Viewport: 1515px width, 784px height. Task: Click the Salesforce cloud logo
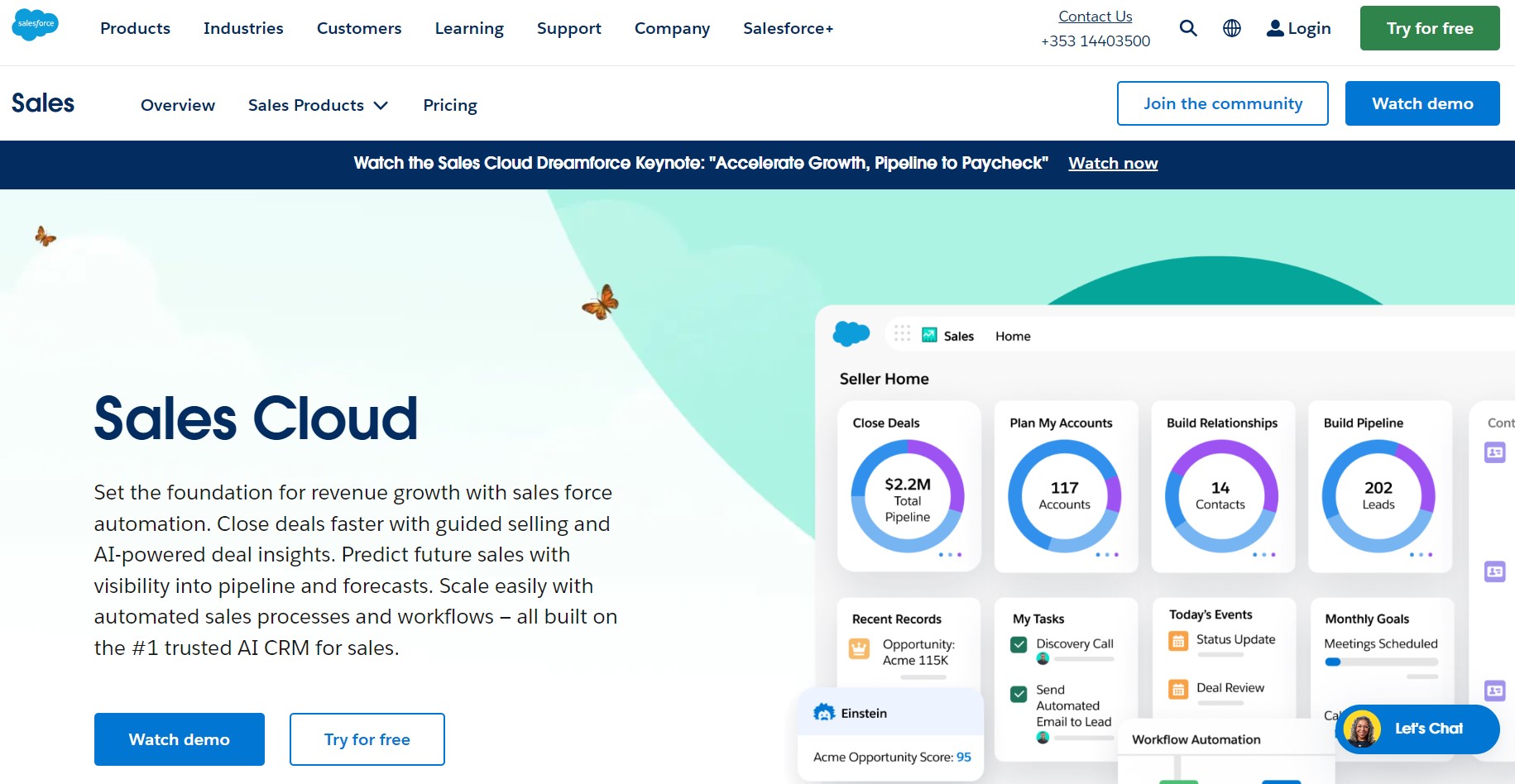tap(35, 25)
